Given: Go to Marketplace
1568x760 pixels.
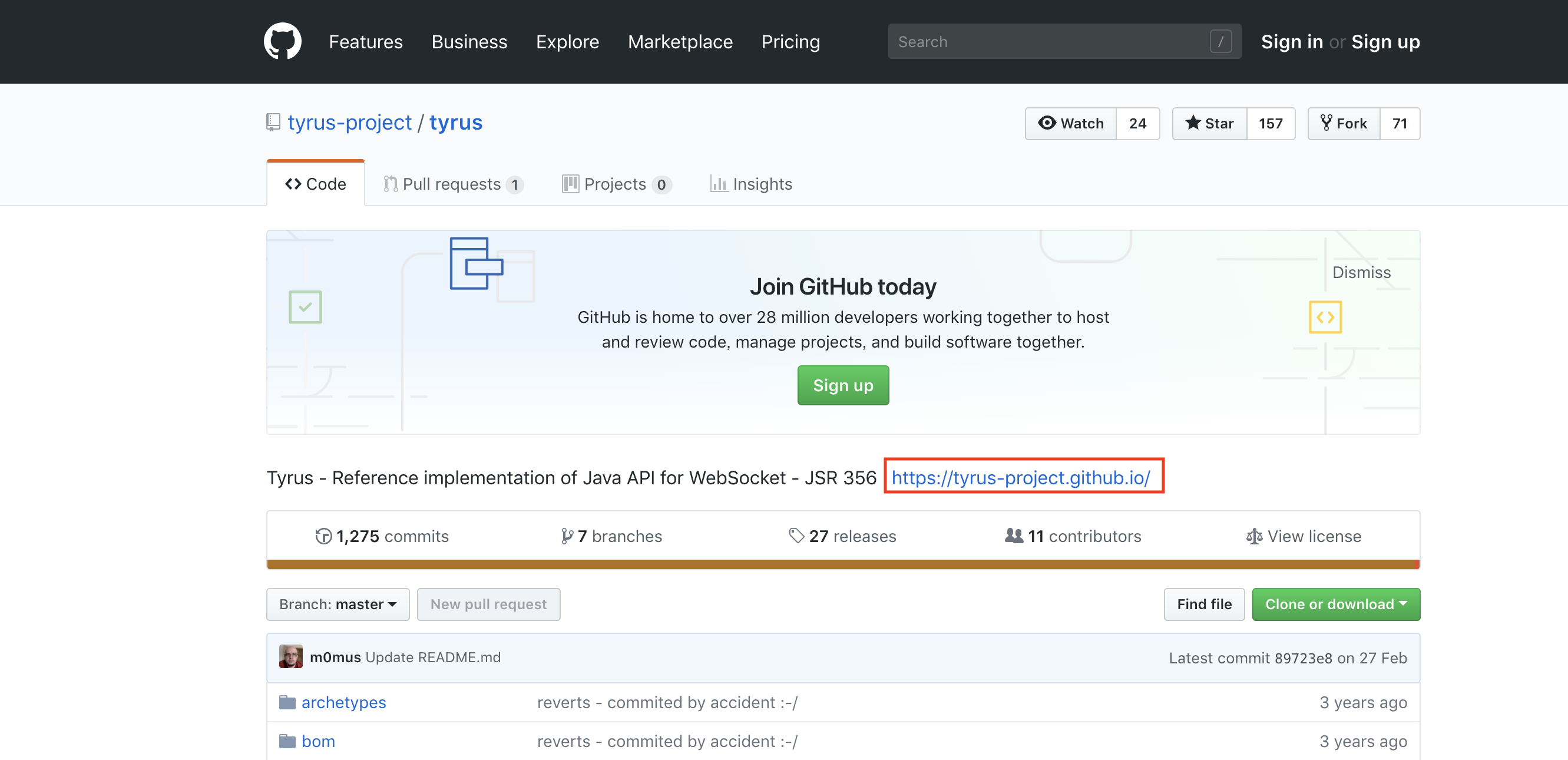Looking at the screenshot, I should point(680,41).
